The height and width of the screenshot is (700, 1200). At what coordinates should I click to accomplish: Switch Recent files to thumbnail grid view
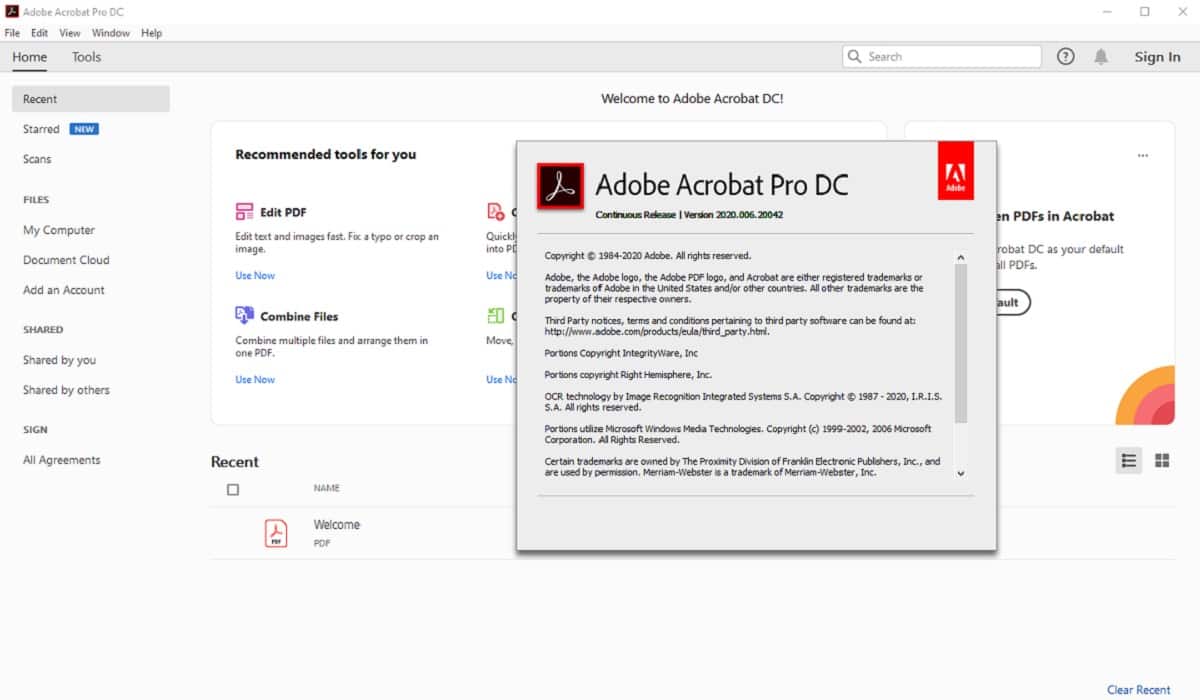(1162, 460)
